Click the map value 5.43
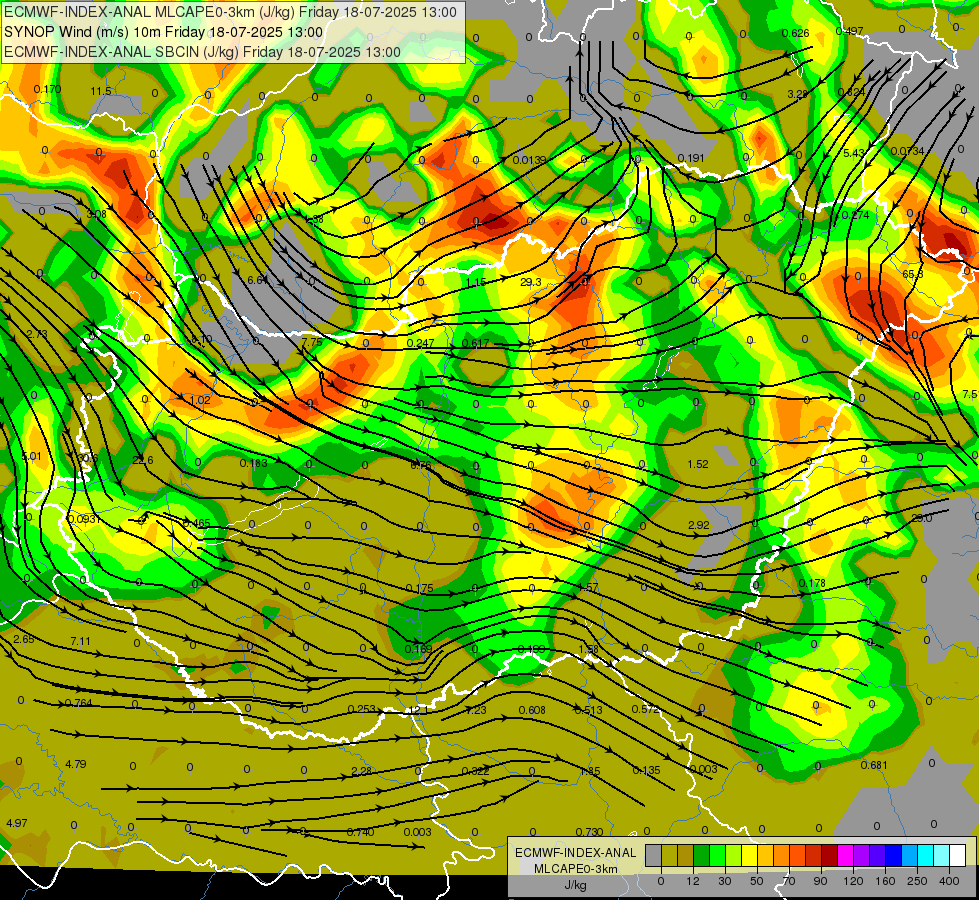 [854, 153]
